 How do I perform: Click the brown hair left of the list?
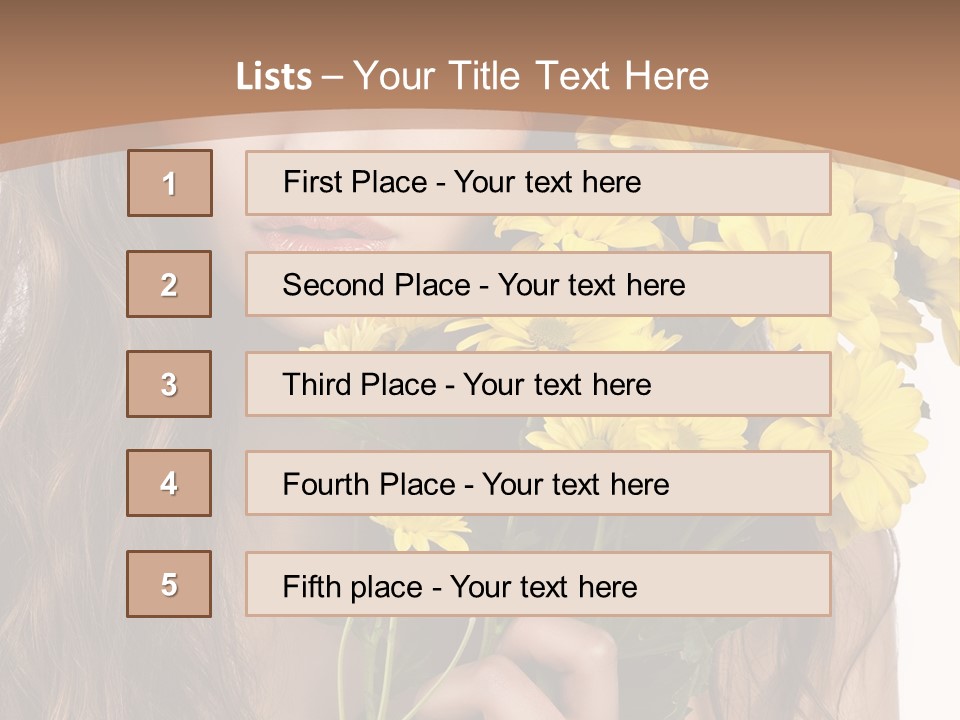(x=60, y=400)
